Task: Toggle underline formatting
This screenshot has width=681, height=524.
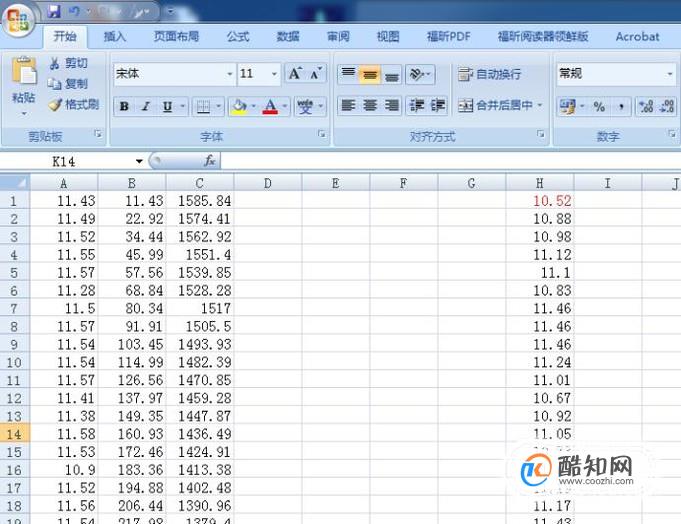Action: (167, 106)
